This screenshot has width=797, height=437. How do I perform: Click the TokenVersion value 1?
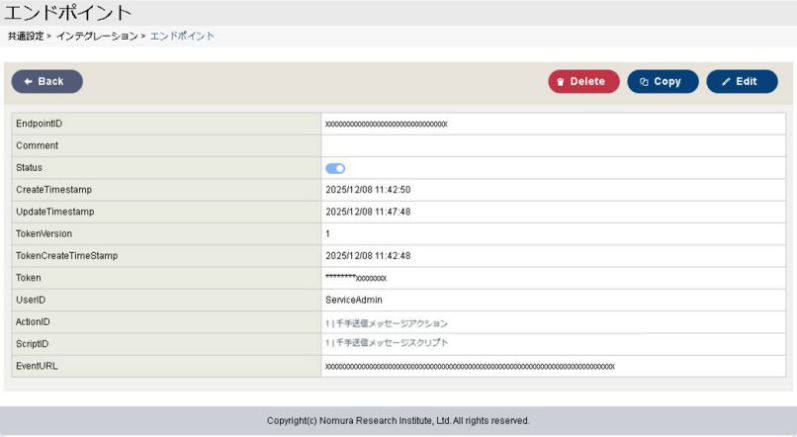pyautogui.click(x=327, y=234)
